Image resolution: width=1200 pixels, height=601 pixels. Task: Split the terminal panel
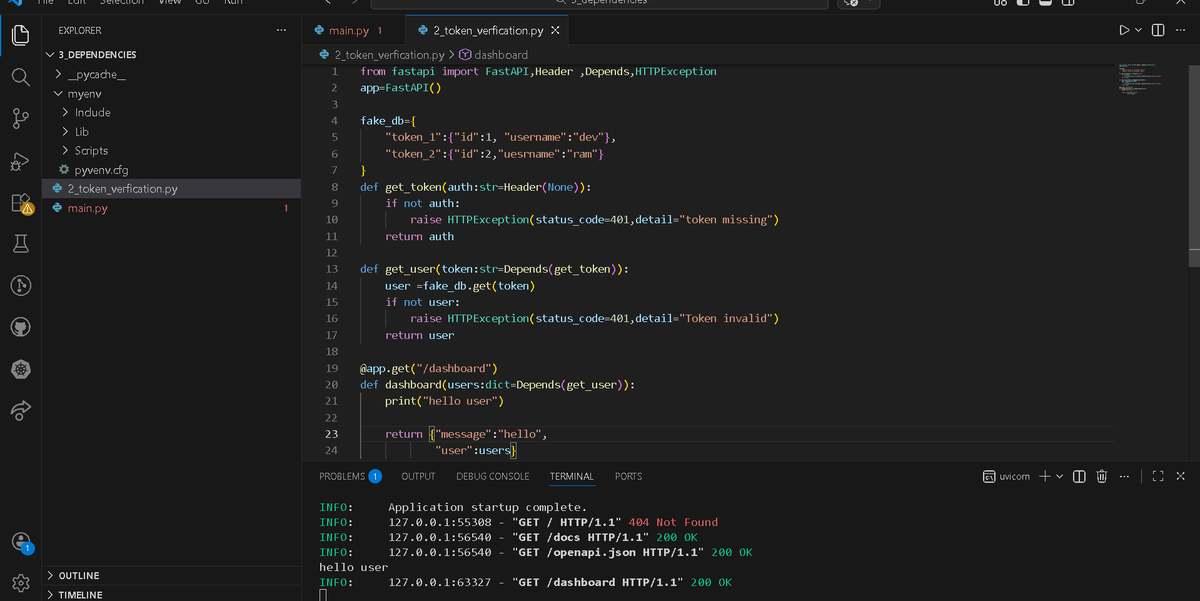1079,476
